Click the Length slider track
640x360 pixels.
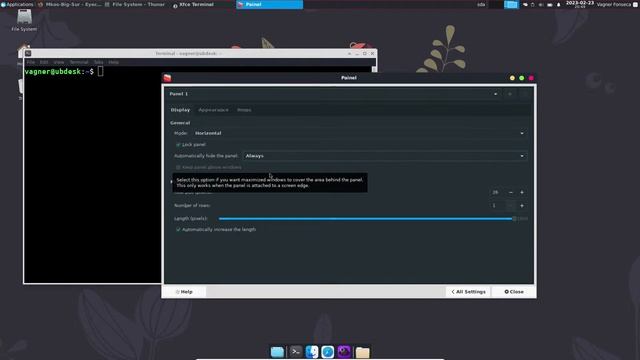(x=366, y=219)
